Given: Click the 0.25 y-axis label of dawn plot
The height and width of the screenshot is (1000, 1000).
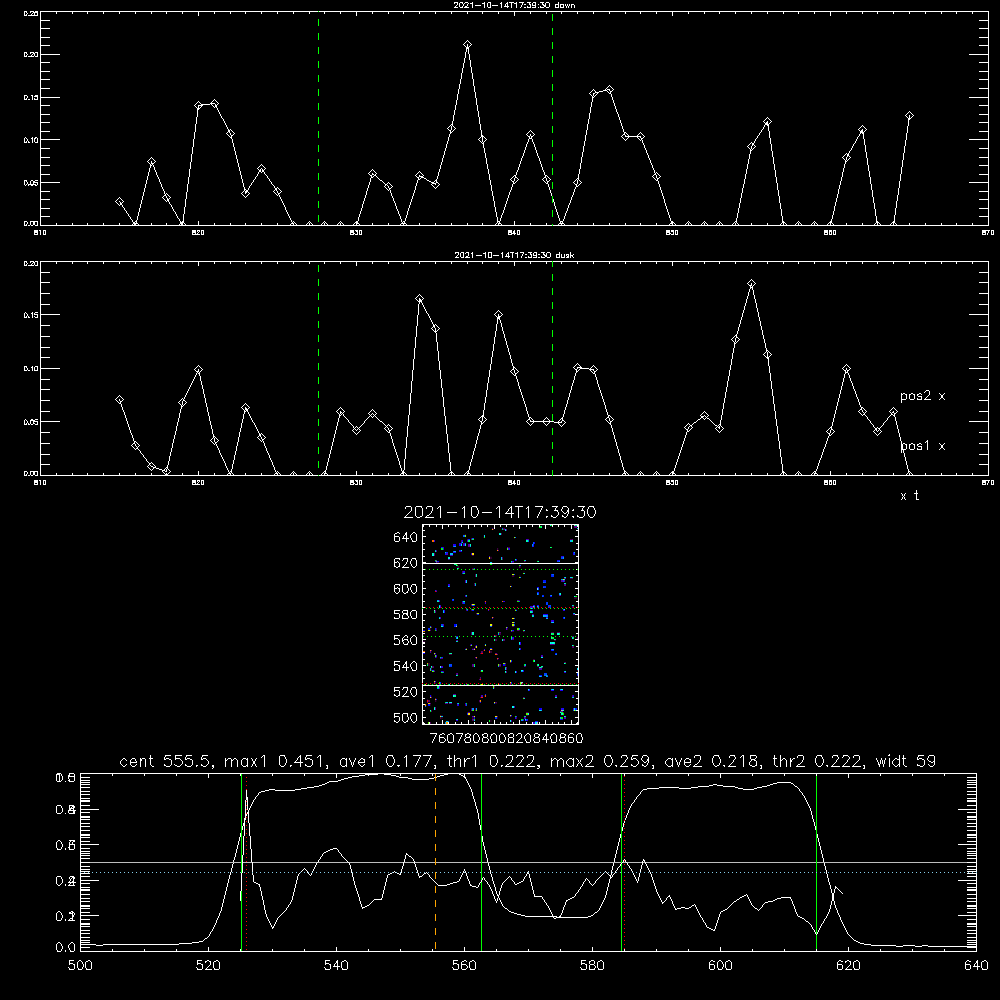Looking at the screenshot, I should point(31,13).
